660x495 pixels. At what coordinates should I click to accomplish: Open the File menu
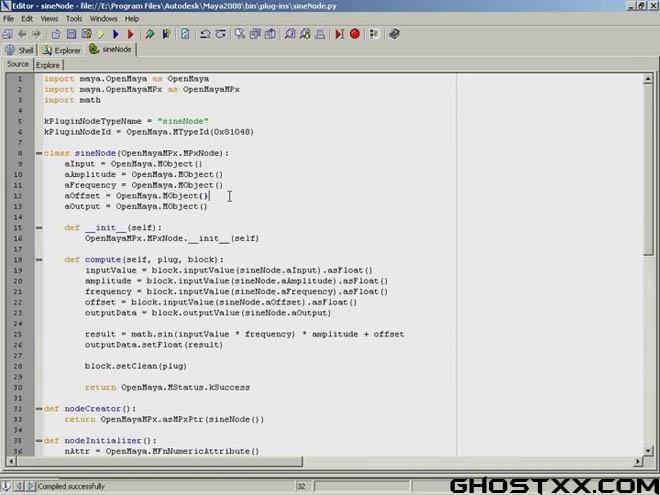pos(8,19)
